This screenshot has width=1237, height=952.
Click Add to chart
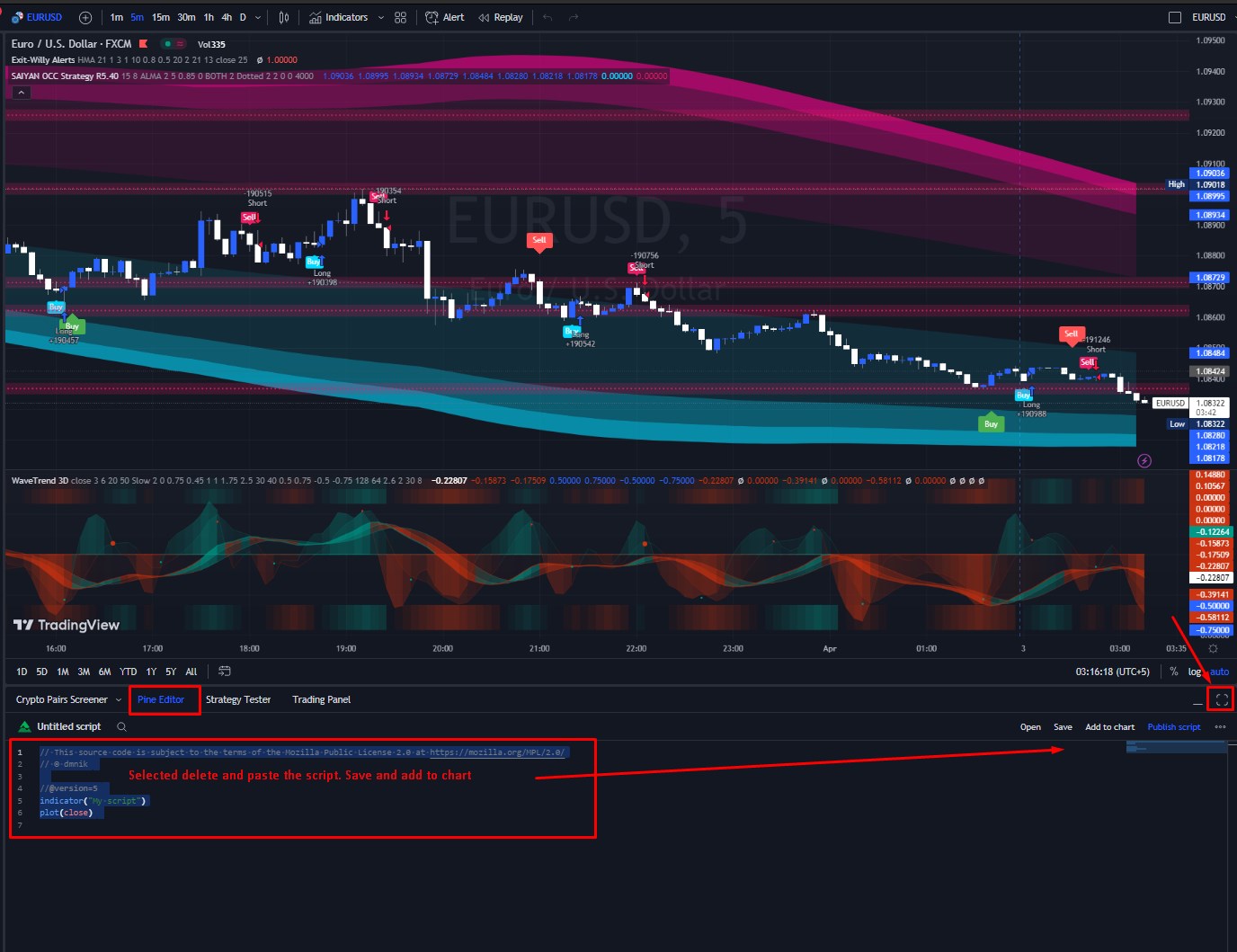coord(1109,727)
